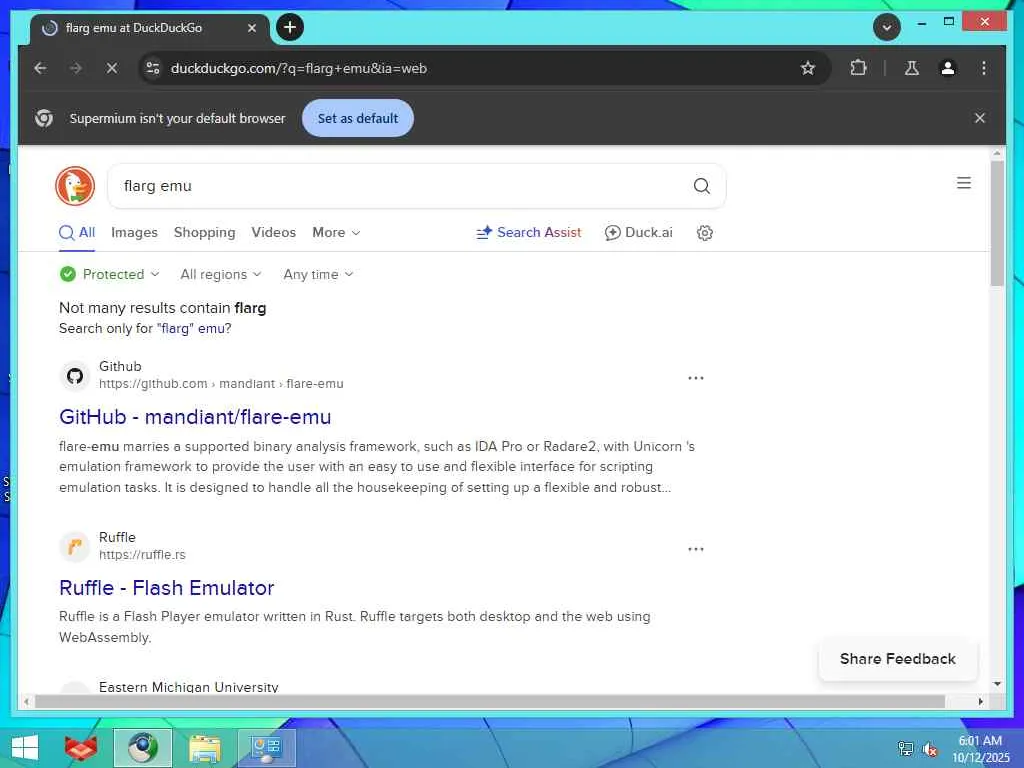This screenshot has height=768, width=1024.
Task: Stop loading the page
Action: point(112,68)
